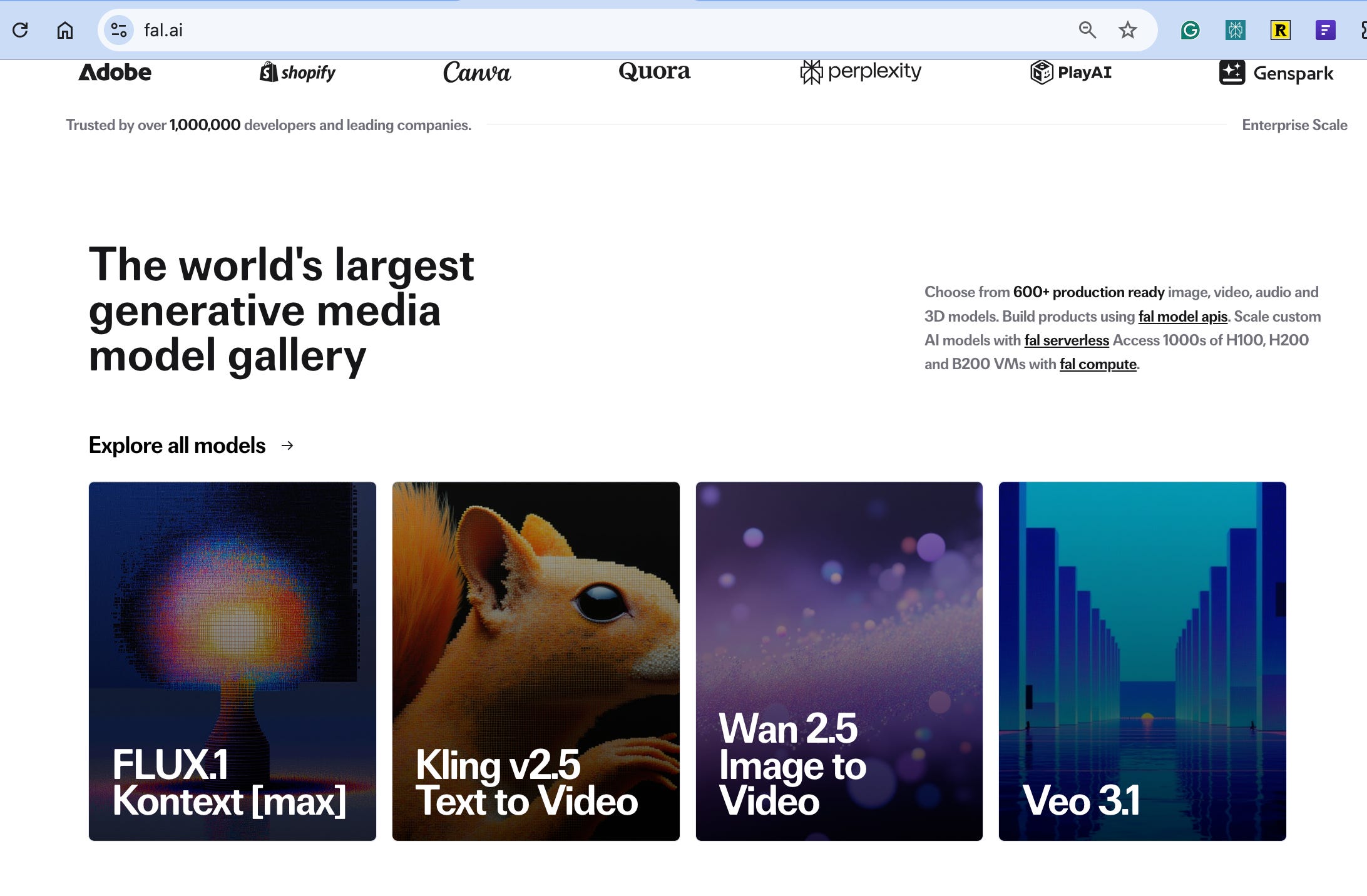
Task: Click the yellow R extension icon
Action: click(x=1280, y=30)
